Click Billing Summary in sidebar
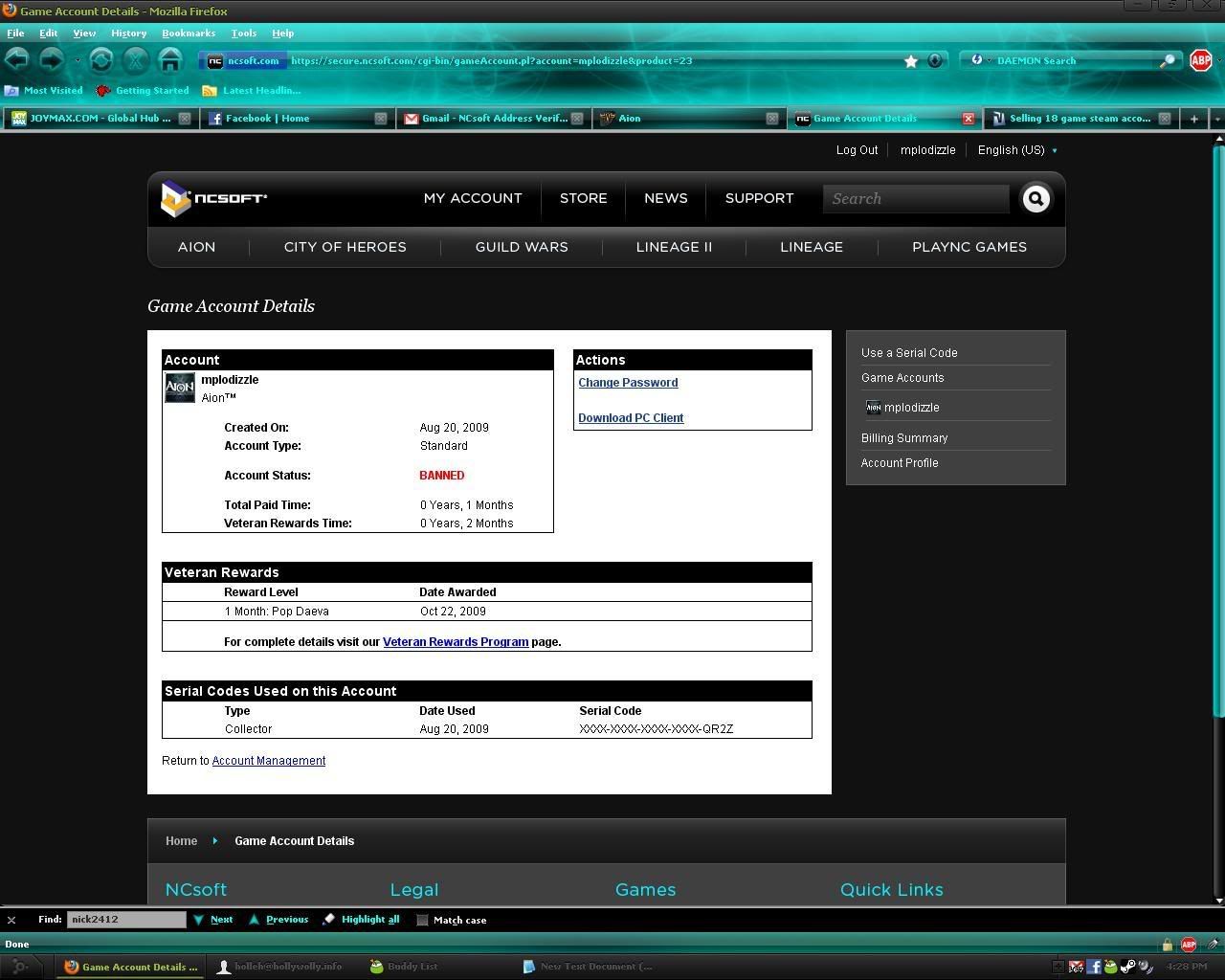Viewport: 1225px width, 980px height. click(904, 438)
